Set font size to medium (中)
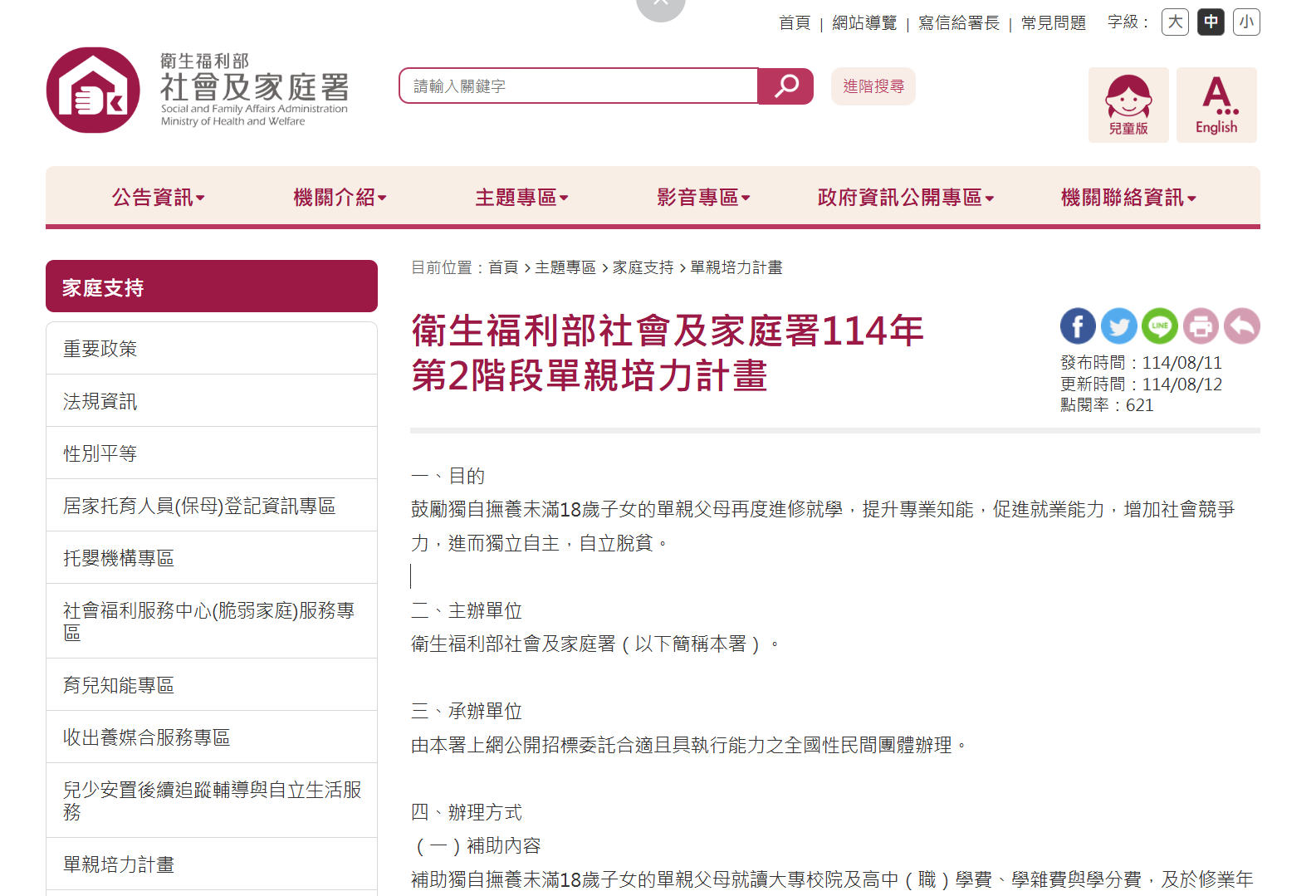The width and height of the screenshot is (1316, 896). click(x=1211, y=22)
